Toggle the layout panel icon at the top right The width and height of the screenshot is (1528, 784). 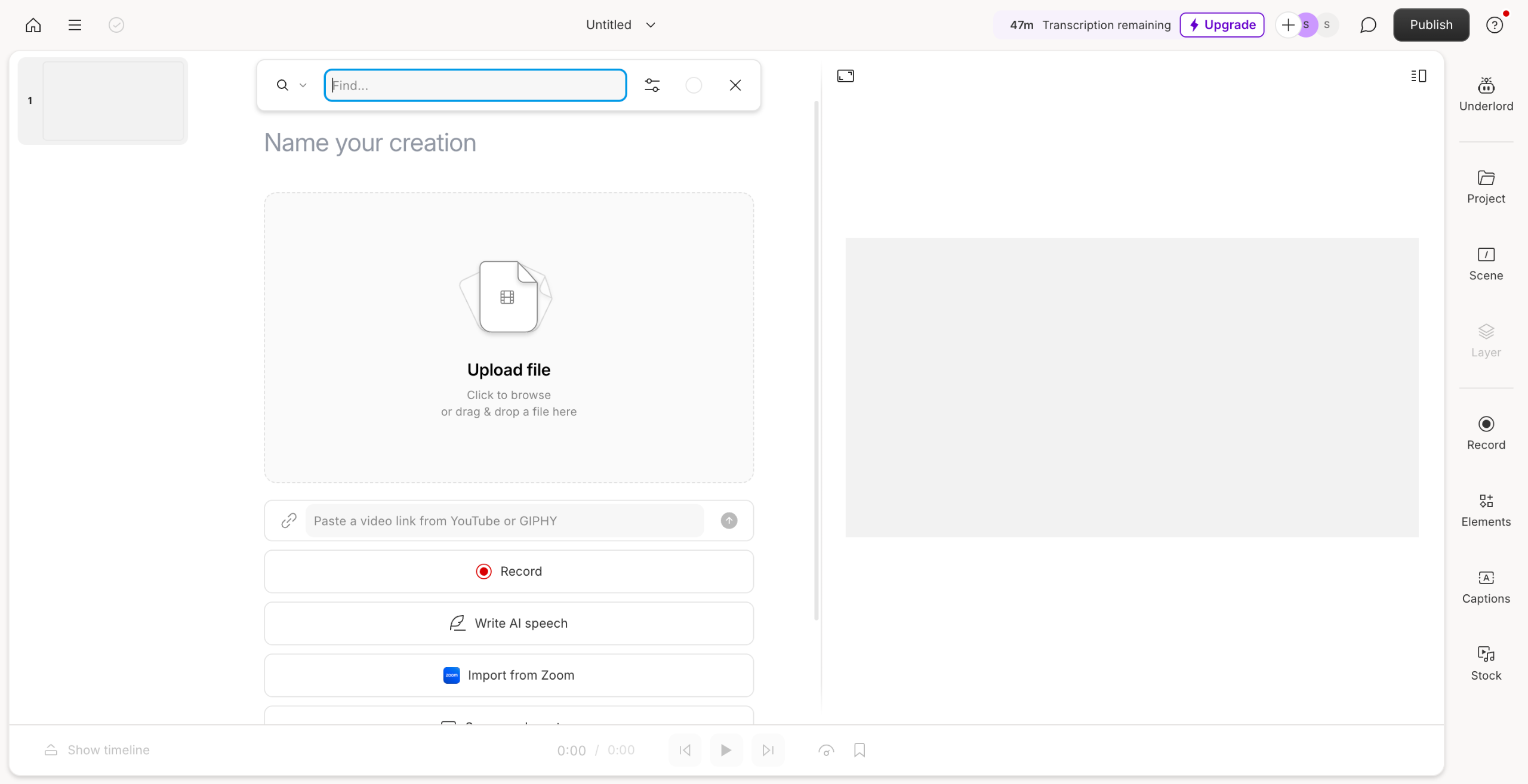tap(1418, 76)
